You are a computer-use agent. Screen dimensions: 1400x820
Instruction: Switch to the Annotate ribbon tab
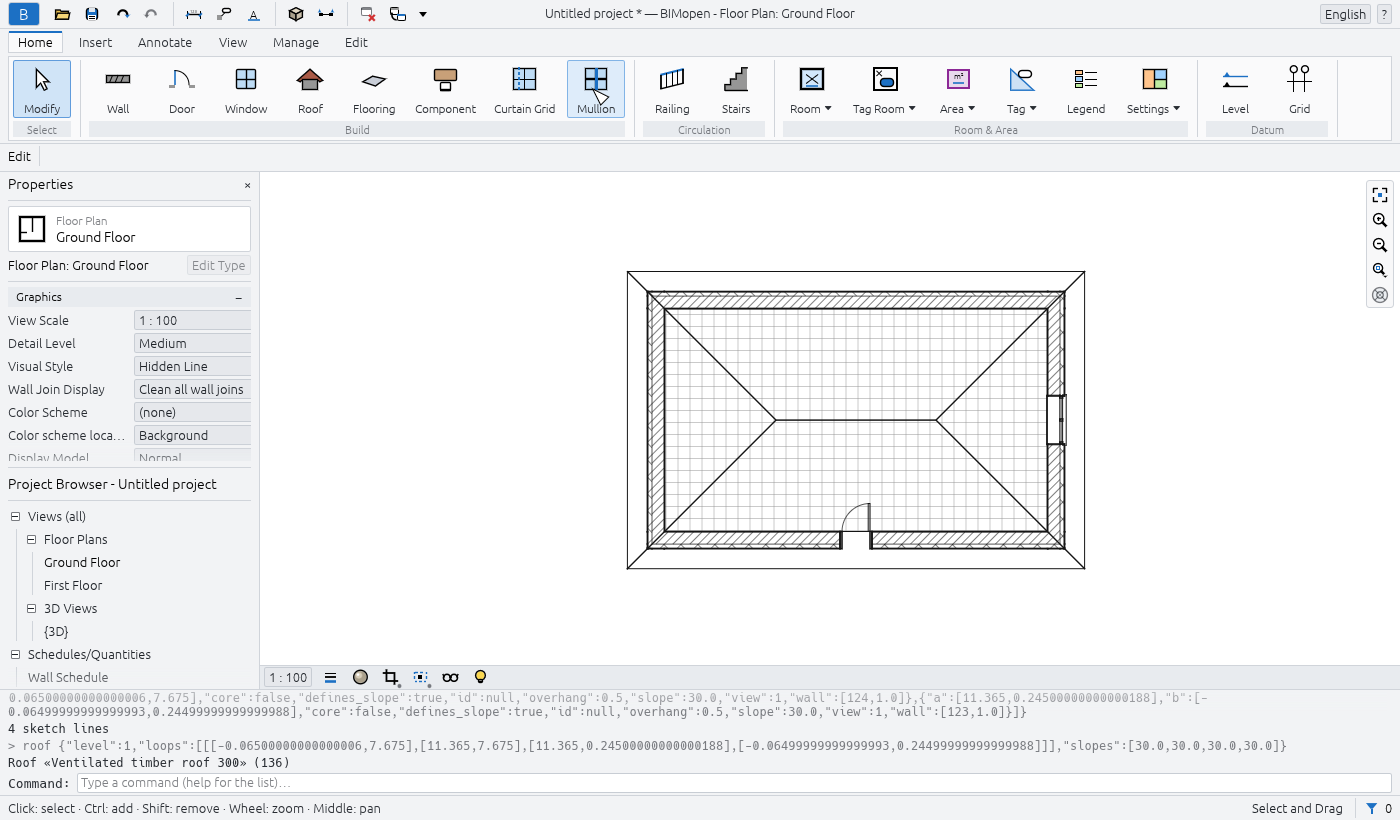[165, 42]
